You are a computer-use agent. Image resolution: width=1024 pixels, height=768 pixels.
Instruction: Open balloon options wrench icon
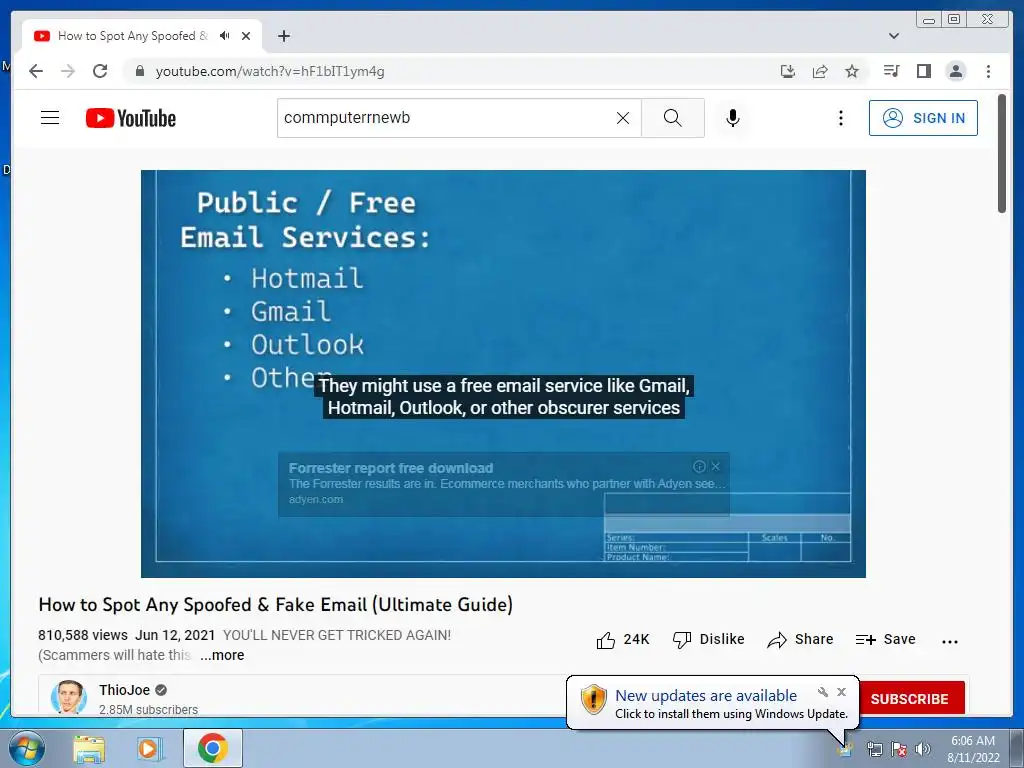click(823, 692)
